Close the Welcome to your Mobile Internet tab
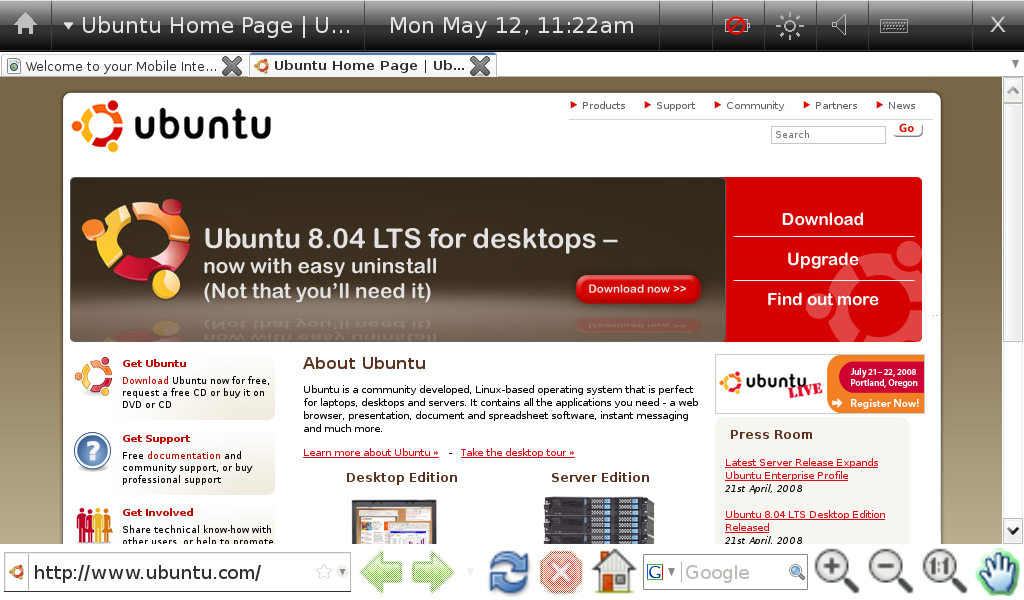 [x=232, y=65]
